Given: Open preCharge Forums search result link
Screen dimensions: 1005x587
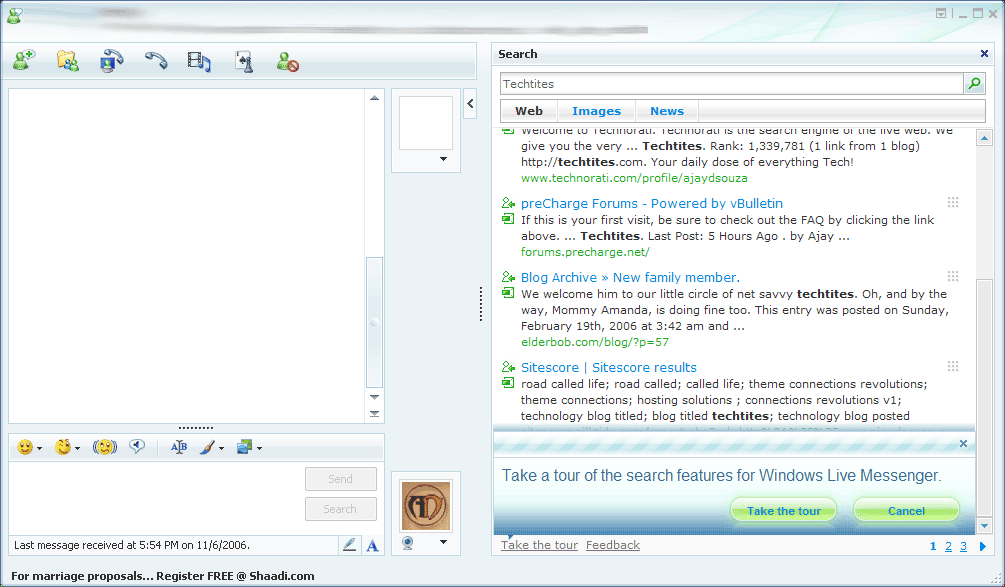Looking at the screenshot, I should [x=652, y=203].
